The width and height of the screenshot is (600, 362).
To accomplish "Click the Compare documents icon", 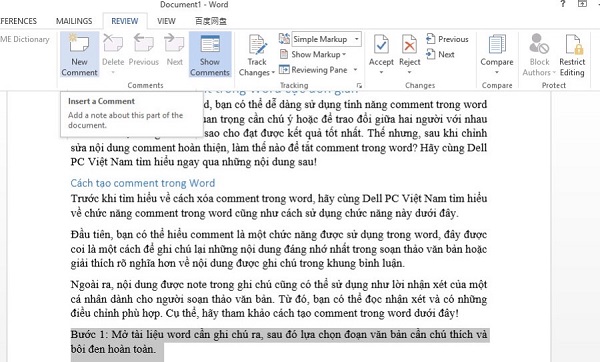I will (497, 44).
